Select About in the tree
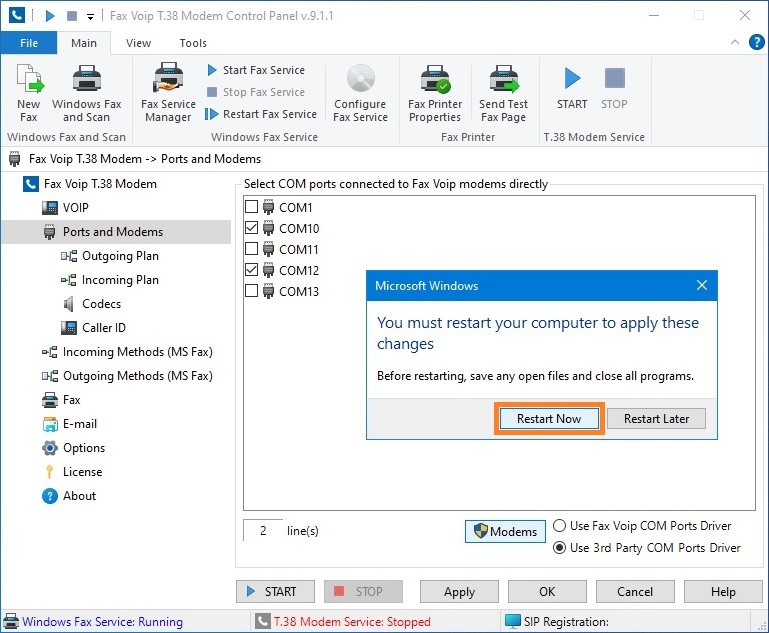 [79, 496]
